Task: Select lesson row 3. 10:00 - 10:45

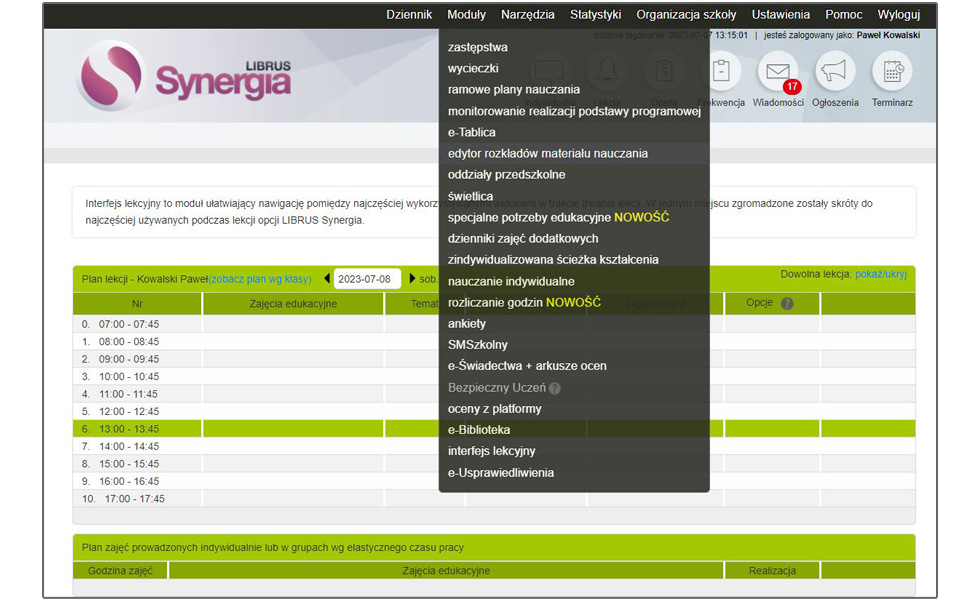Action: [x=494, y=376]
